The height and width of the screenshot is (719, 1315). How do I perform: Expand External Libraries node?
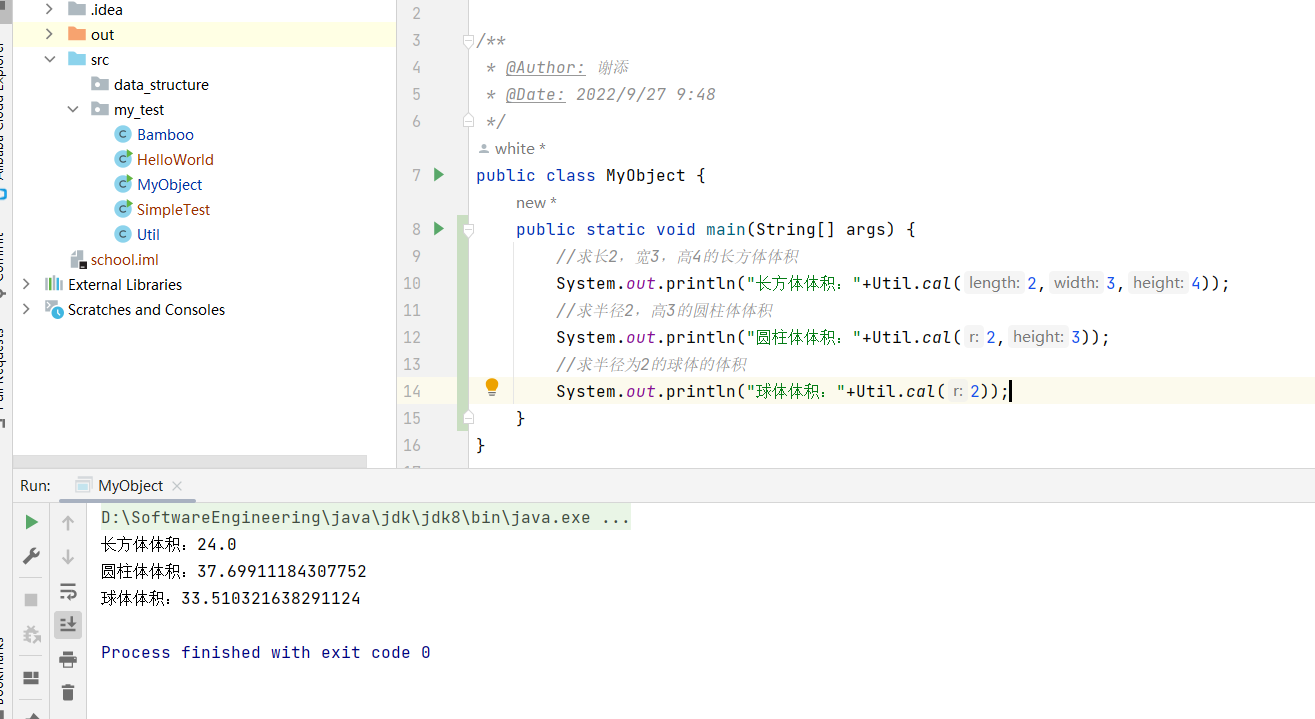[x=26, y=284]
